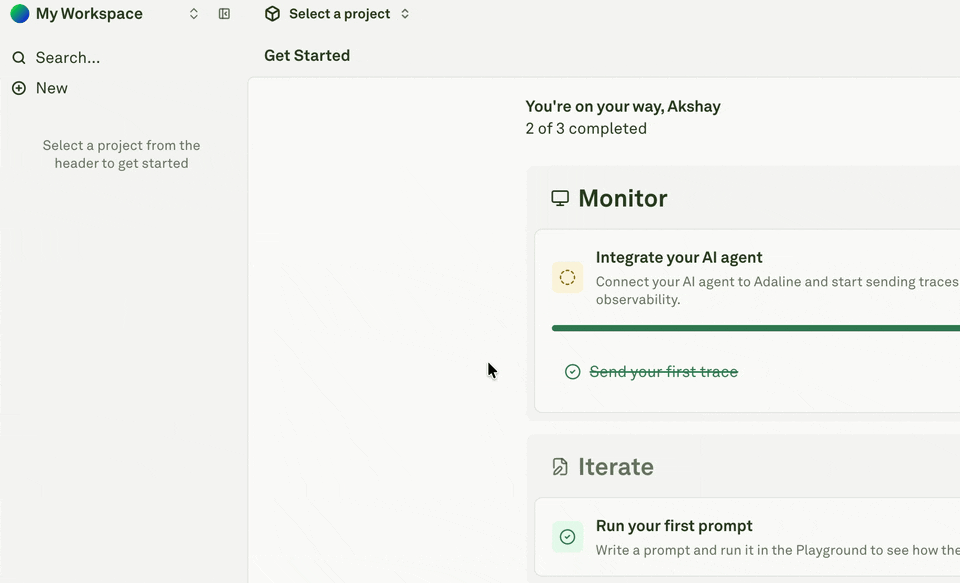Image resolution: width=960 pixels, height=583 pixels.
Task: Click Select a project from the header hint
Action: (x=121, y=154)
